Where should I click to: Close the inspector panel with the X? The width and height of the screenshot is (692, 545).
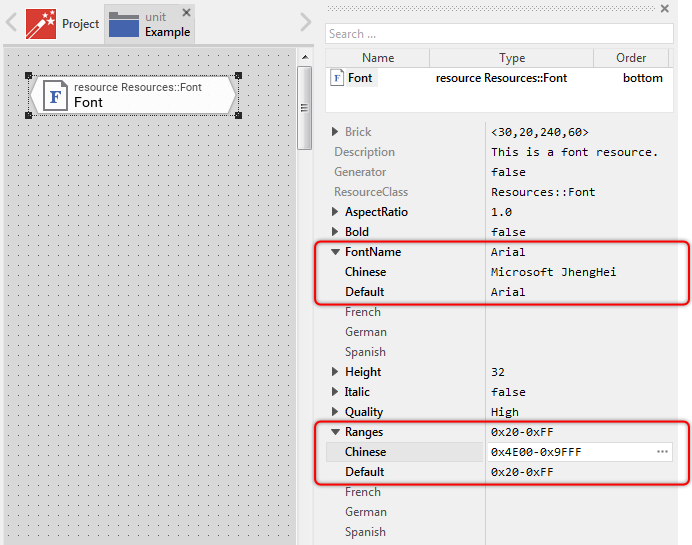click(665, 9)
